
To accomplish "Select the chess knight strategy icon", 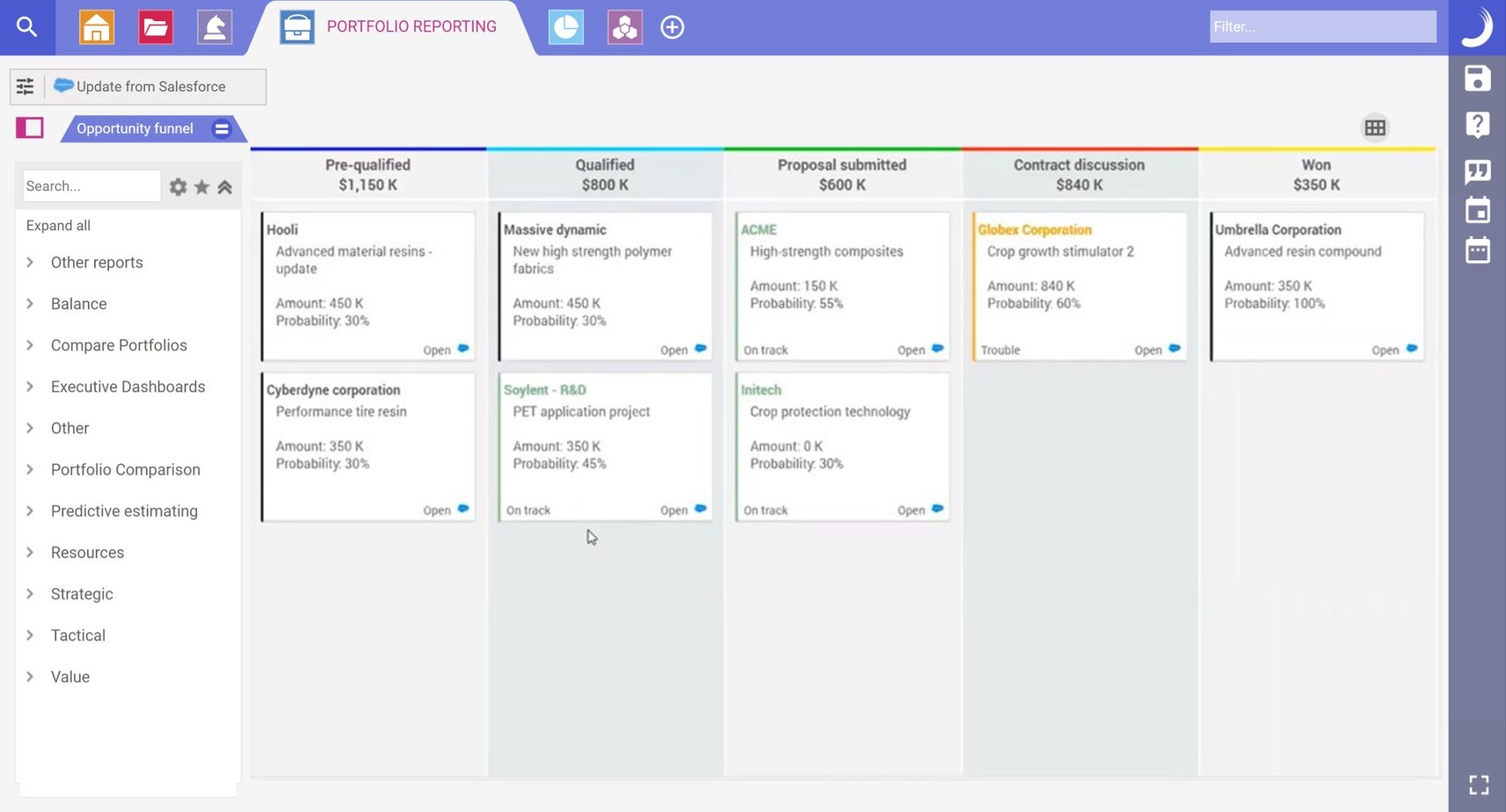I will pos(215,26).
